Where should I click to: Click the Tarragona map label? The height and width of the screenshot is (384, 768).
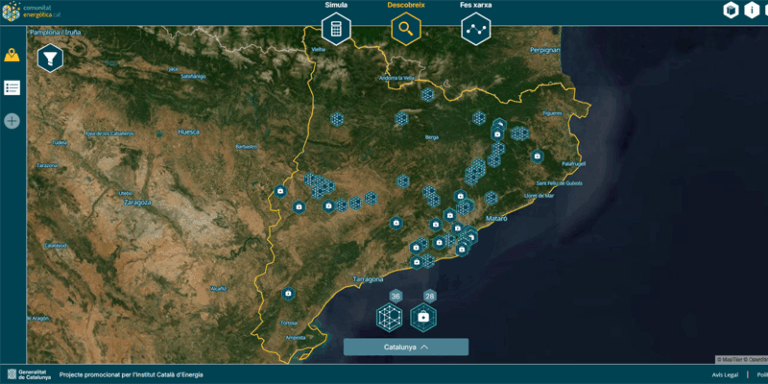(368, 279)
